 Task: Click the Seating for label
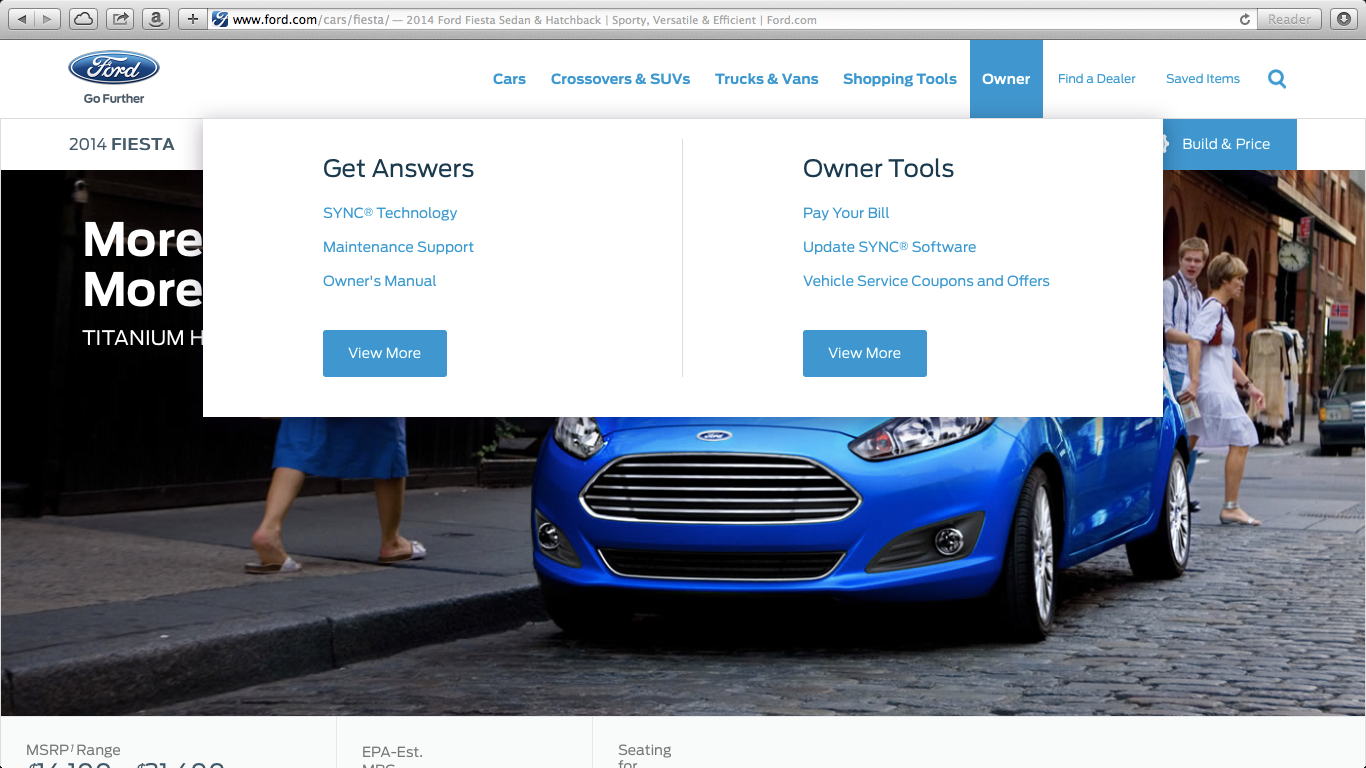644,756
